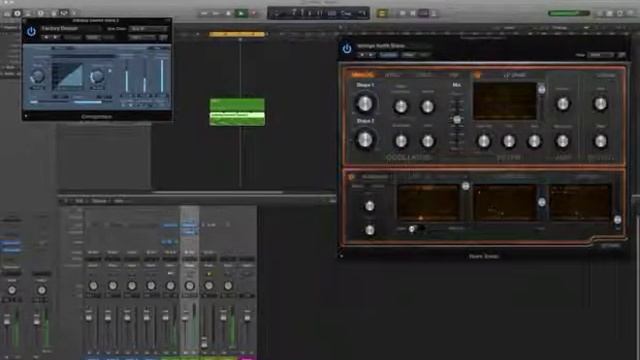Screen dimensions: 640x360
Task: Adjust the Effect section Rate knob
Action: pyautogui.click(x=600, y=141)
